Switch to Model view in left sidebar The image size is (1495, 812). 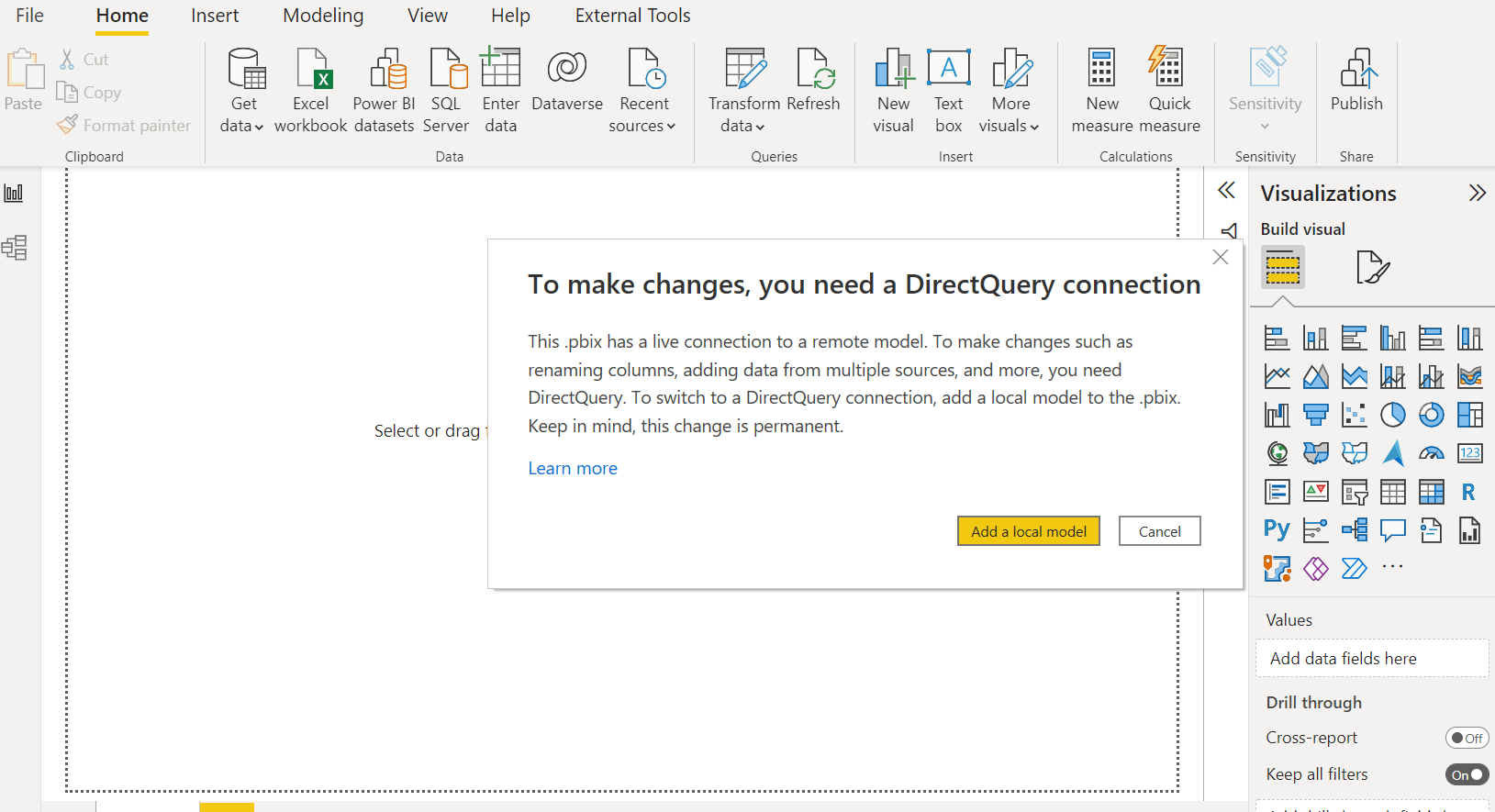14,248
